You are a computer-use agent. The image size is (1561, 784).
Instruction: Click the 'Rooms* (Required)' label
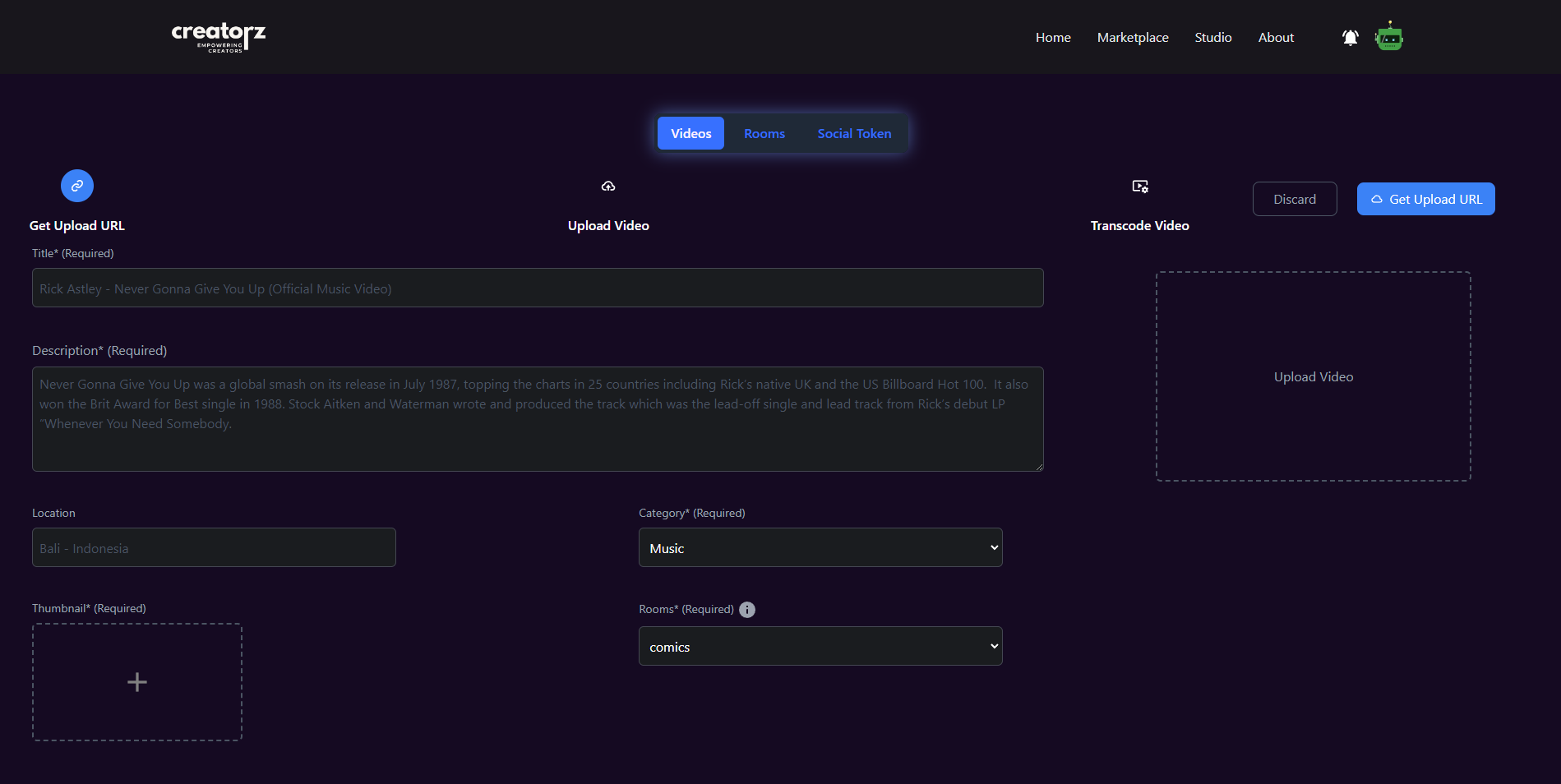(x=686, y=609)
